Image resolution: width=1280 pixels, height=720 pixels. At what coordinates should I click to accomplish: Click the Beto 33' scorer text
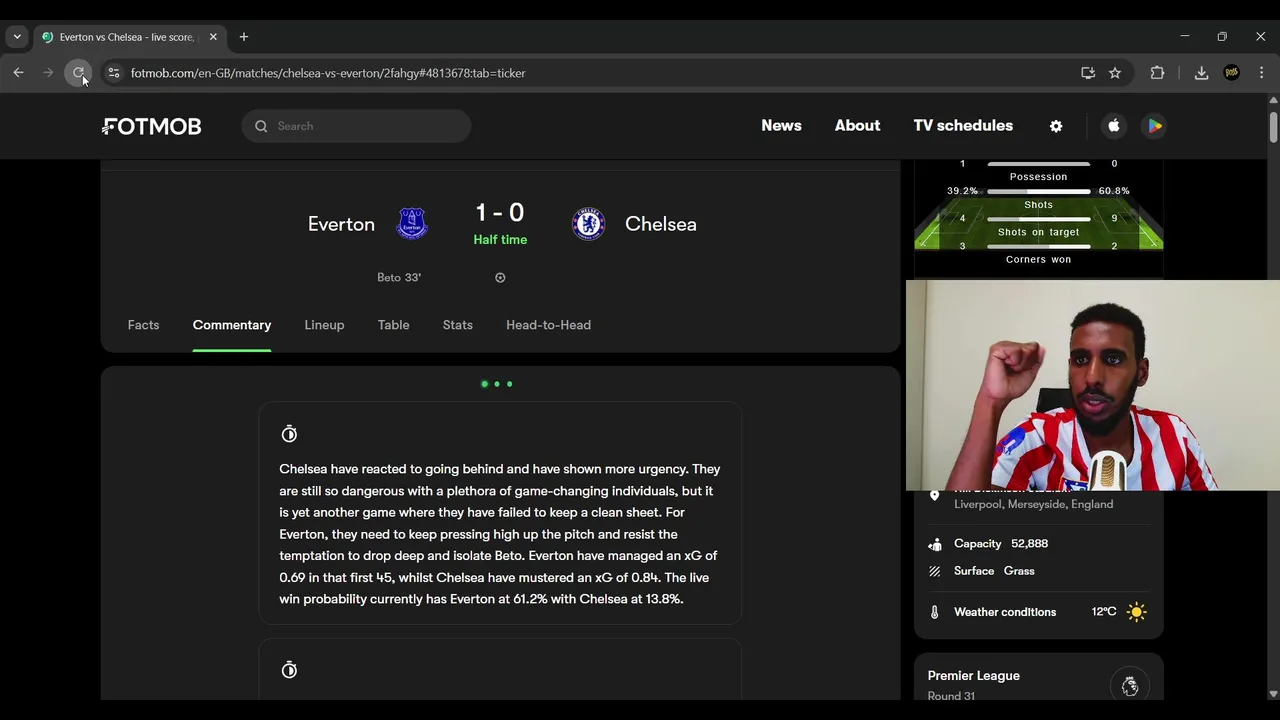coord(399,278)
